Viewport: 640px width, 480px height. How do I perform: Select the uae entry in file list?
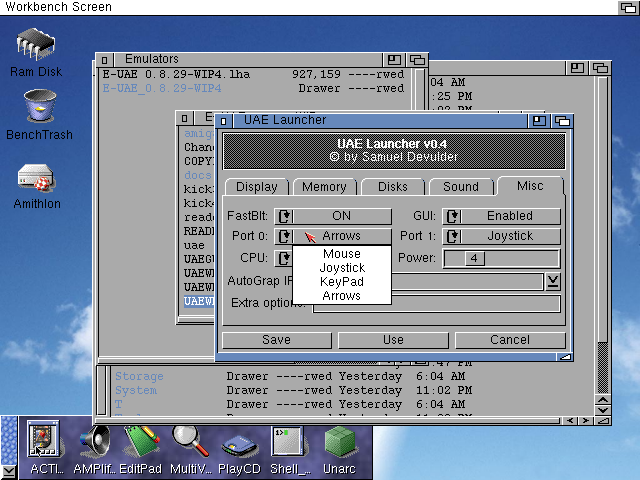pyautogui.click(x=194, y=245)
